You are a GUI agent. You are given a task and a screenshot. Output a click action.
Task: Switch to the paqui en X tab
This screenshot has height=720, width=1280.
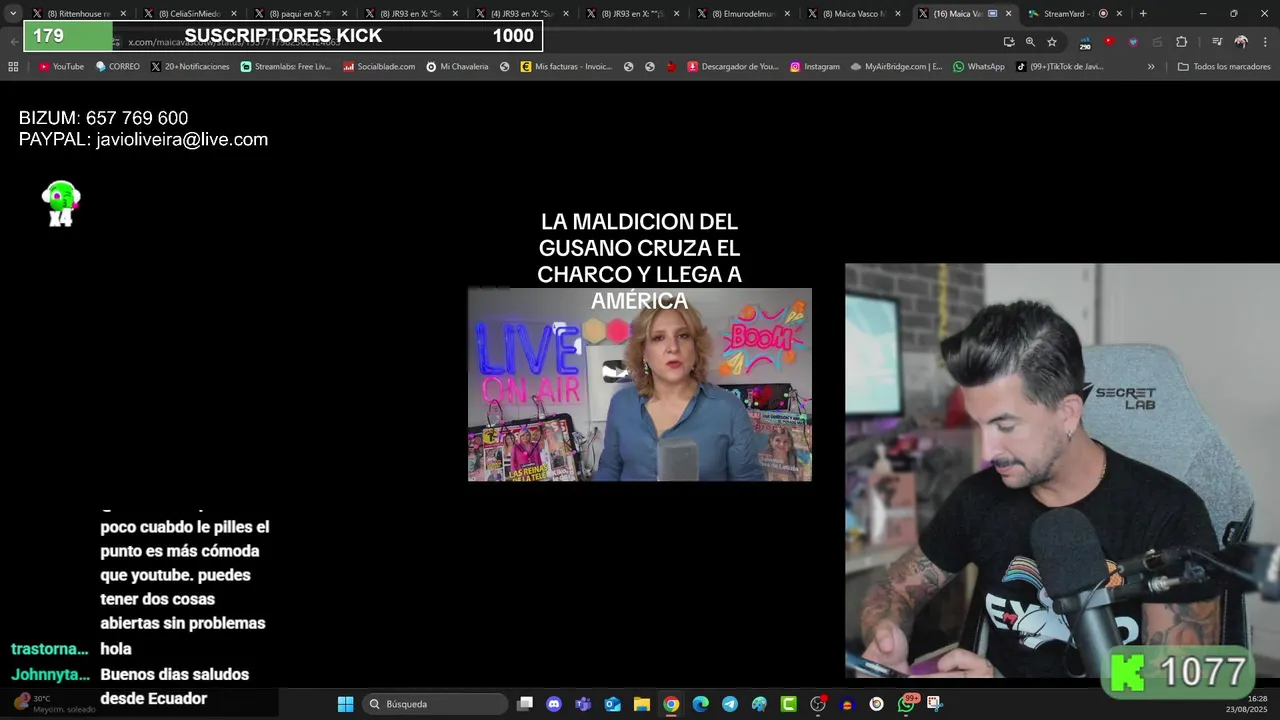click(x=301, y=13)
